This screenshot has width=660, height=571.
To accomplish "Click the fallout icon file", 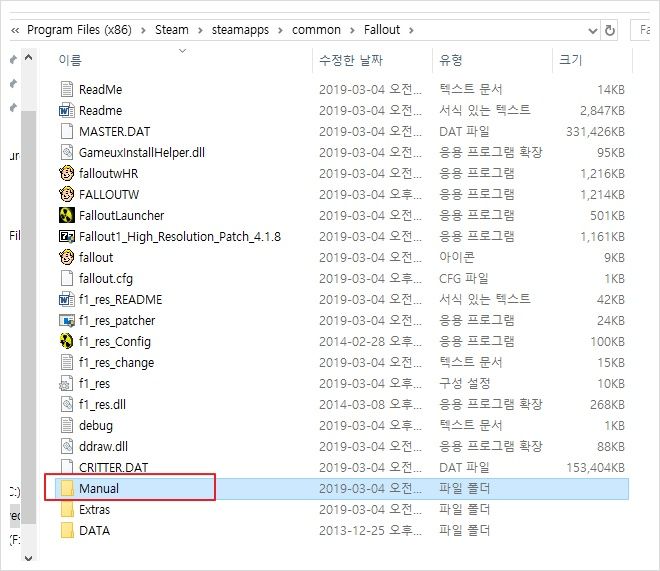I will pos(67,257).
